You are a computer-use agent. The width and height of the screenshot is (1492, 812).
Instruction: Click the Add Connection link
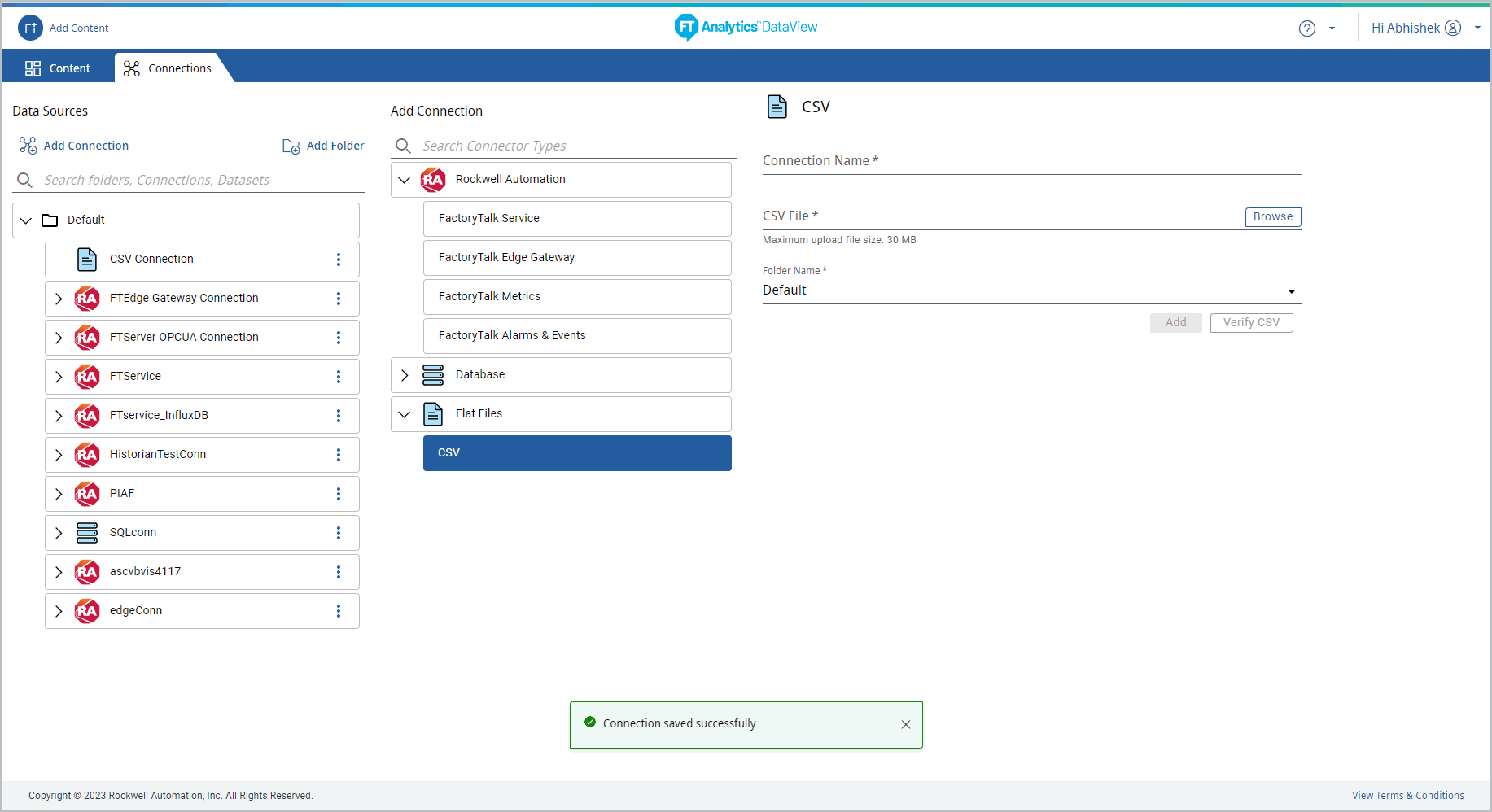pos(86,146)
